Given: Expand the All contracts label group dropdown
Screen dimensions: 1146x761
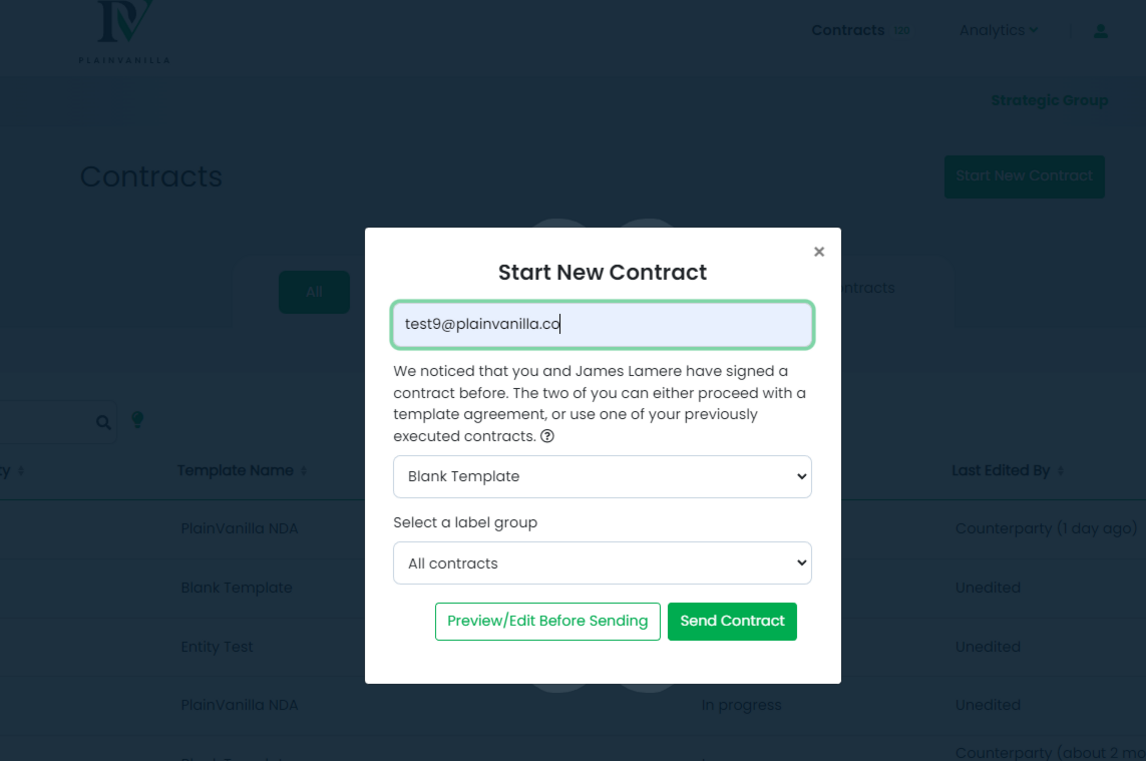Looking at the screenshot, I should pyautogui.click(x=602, y=564).
